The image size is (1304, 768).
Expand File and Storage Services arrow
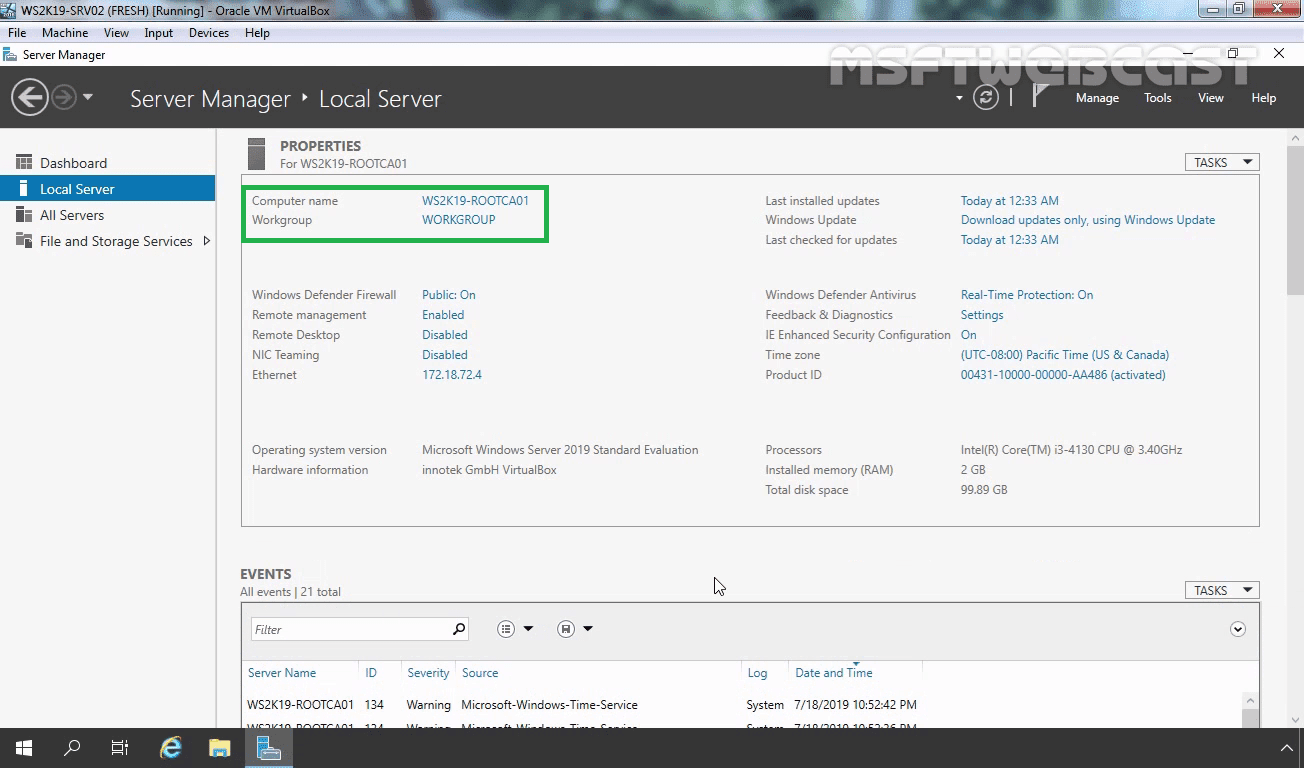pos(207,241)
